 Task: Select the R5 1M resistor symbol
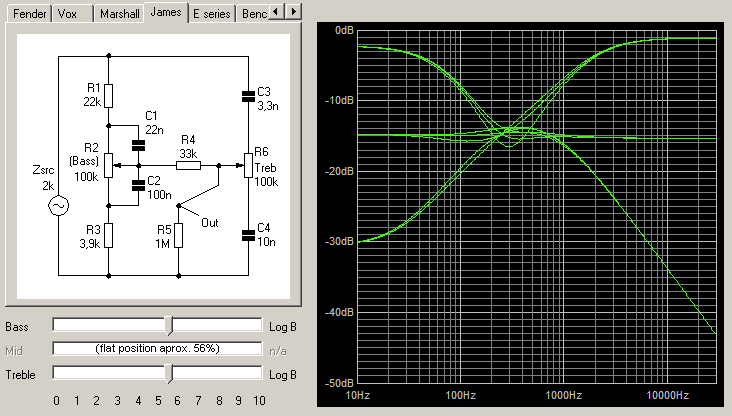click(x=178, y=235)
